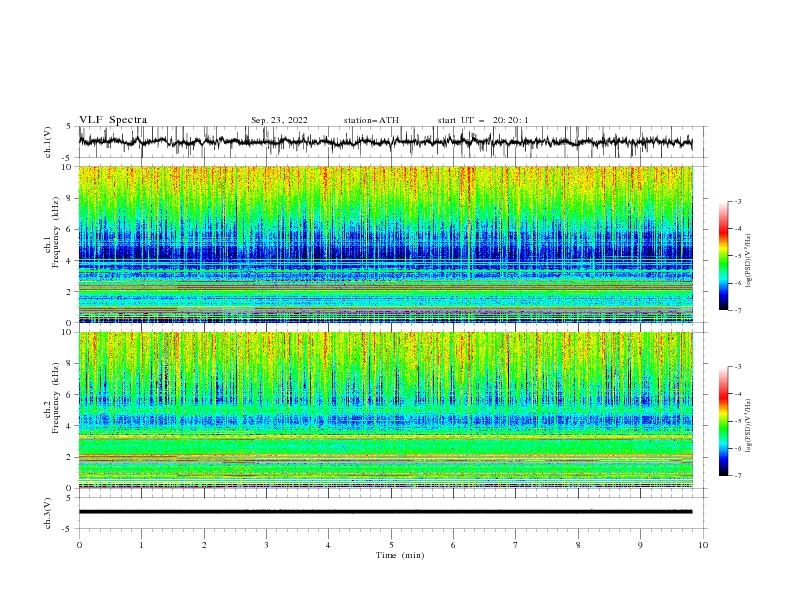The image size is (792, 612).
Task: Select the ch.2 "Frequency (kHz)" axis label
Action: 56,397
